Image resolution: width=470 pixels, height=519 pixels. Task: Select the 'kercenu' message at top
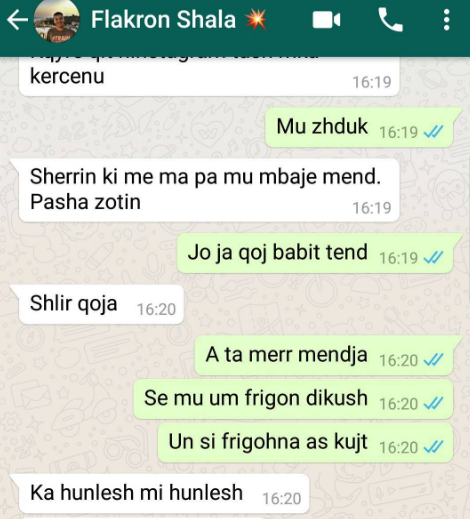[x=209, y=76]
